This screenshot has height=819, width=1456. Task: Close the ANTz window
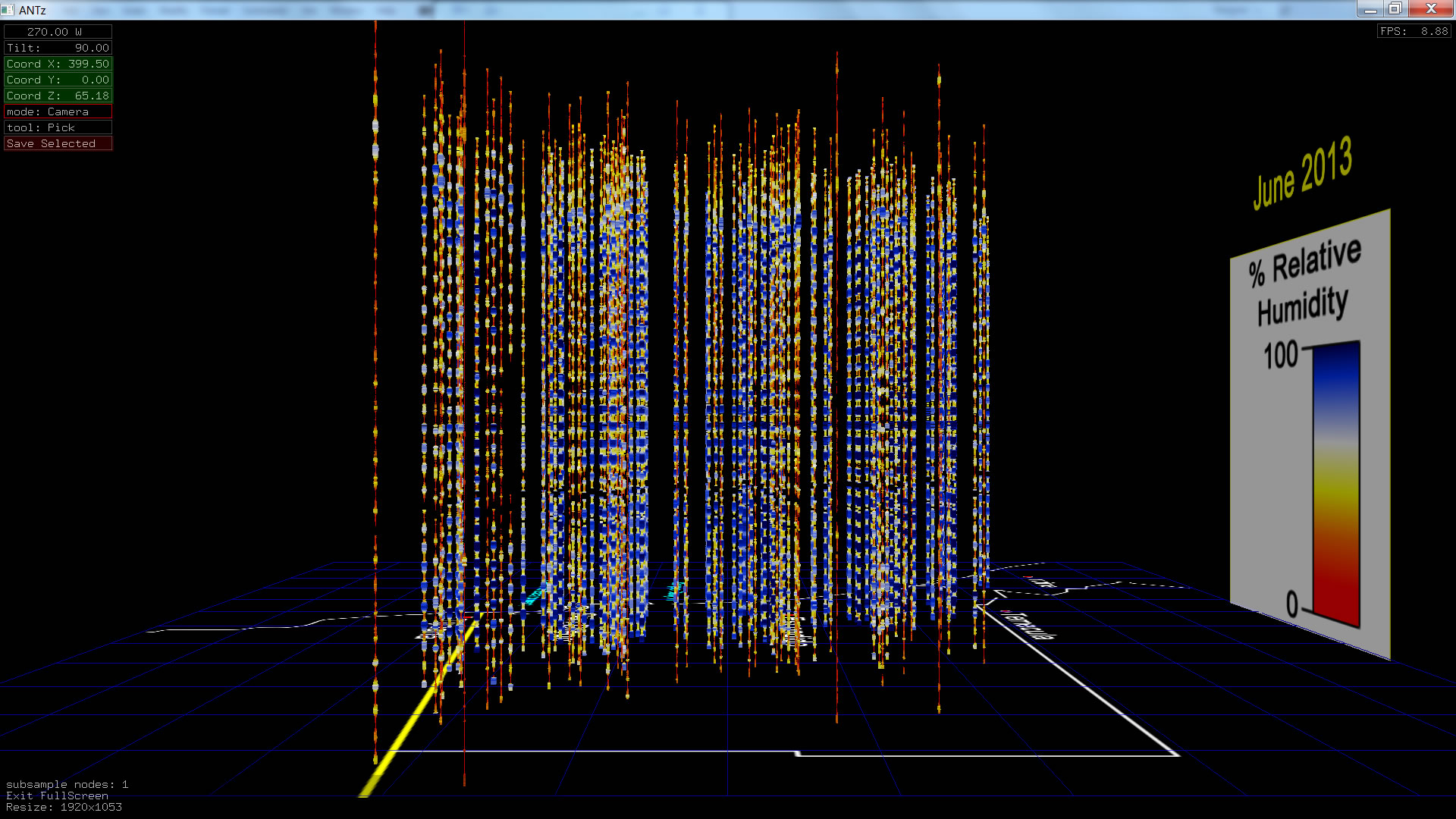coord(1430,9)
